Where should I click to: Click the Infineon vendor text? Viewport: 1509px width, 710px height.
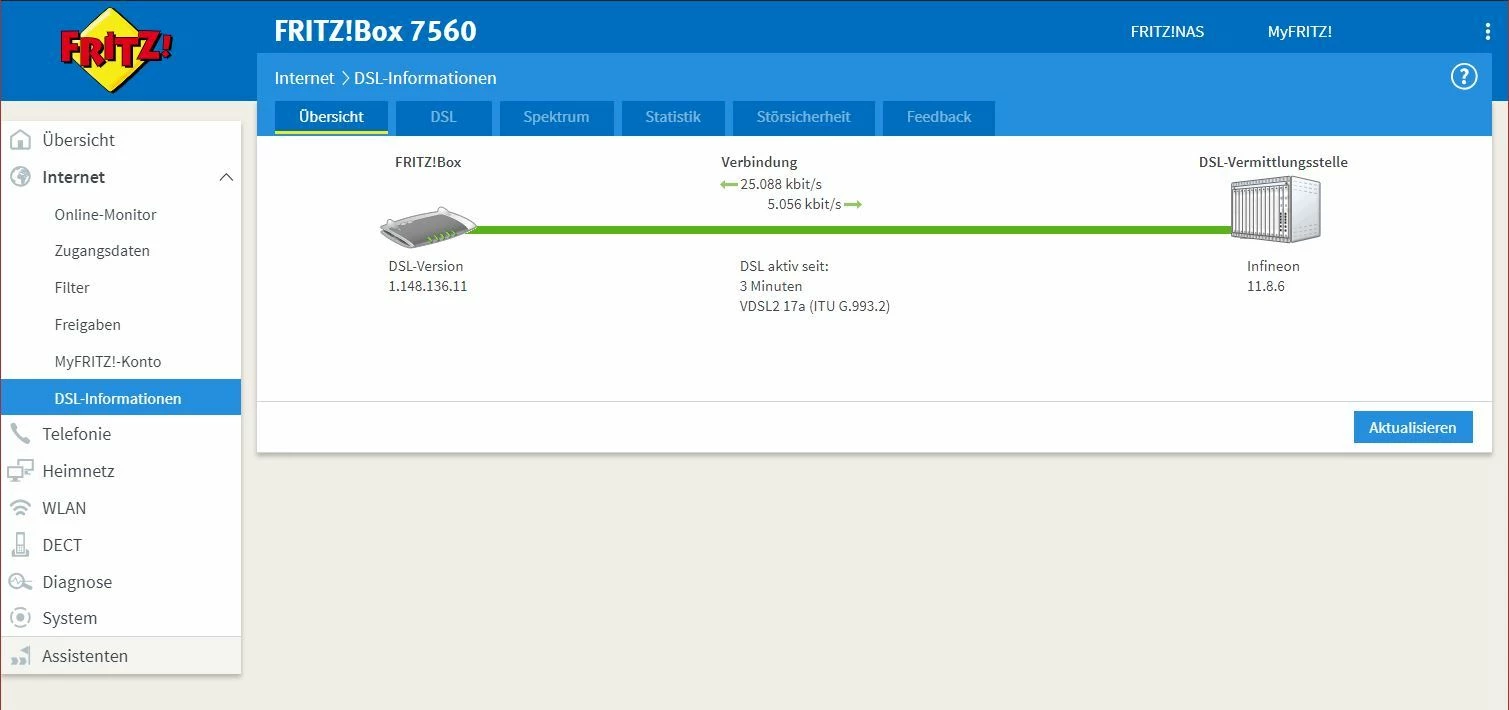pos(1273,267)
